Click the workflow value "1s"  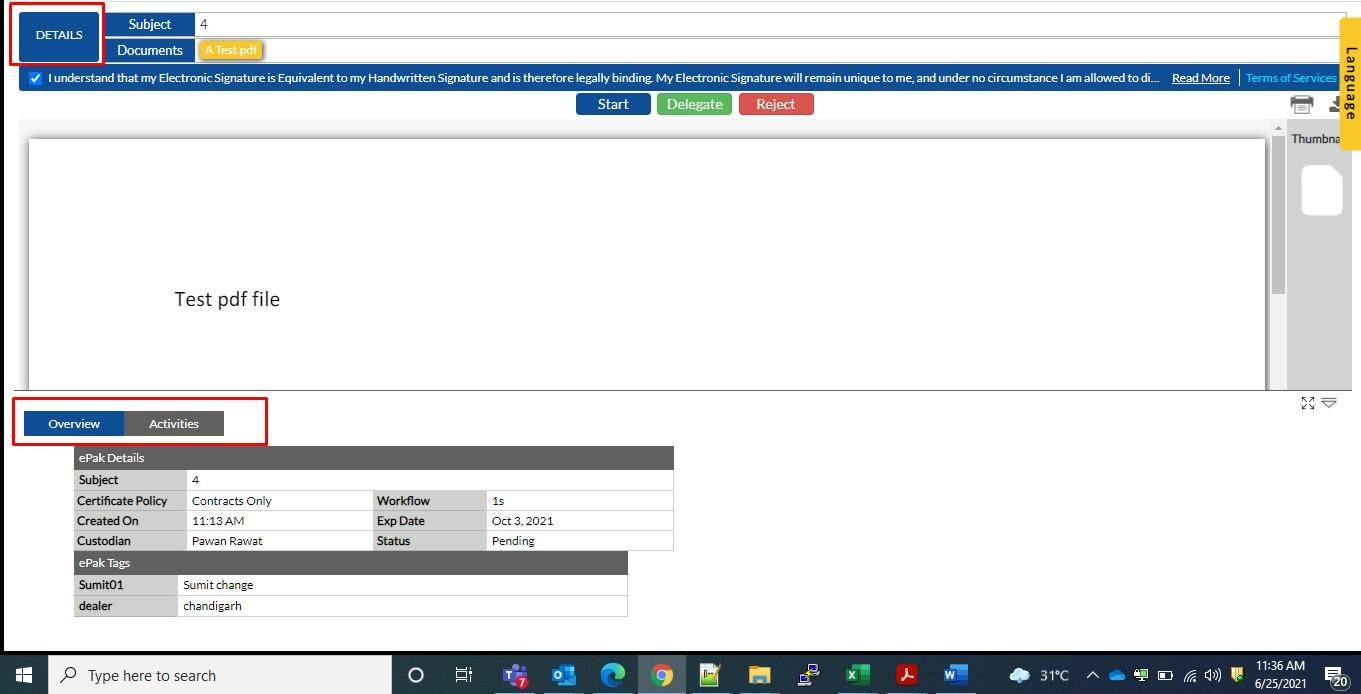[x=498, y=501]
